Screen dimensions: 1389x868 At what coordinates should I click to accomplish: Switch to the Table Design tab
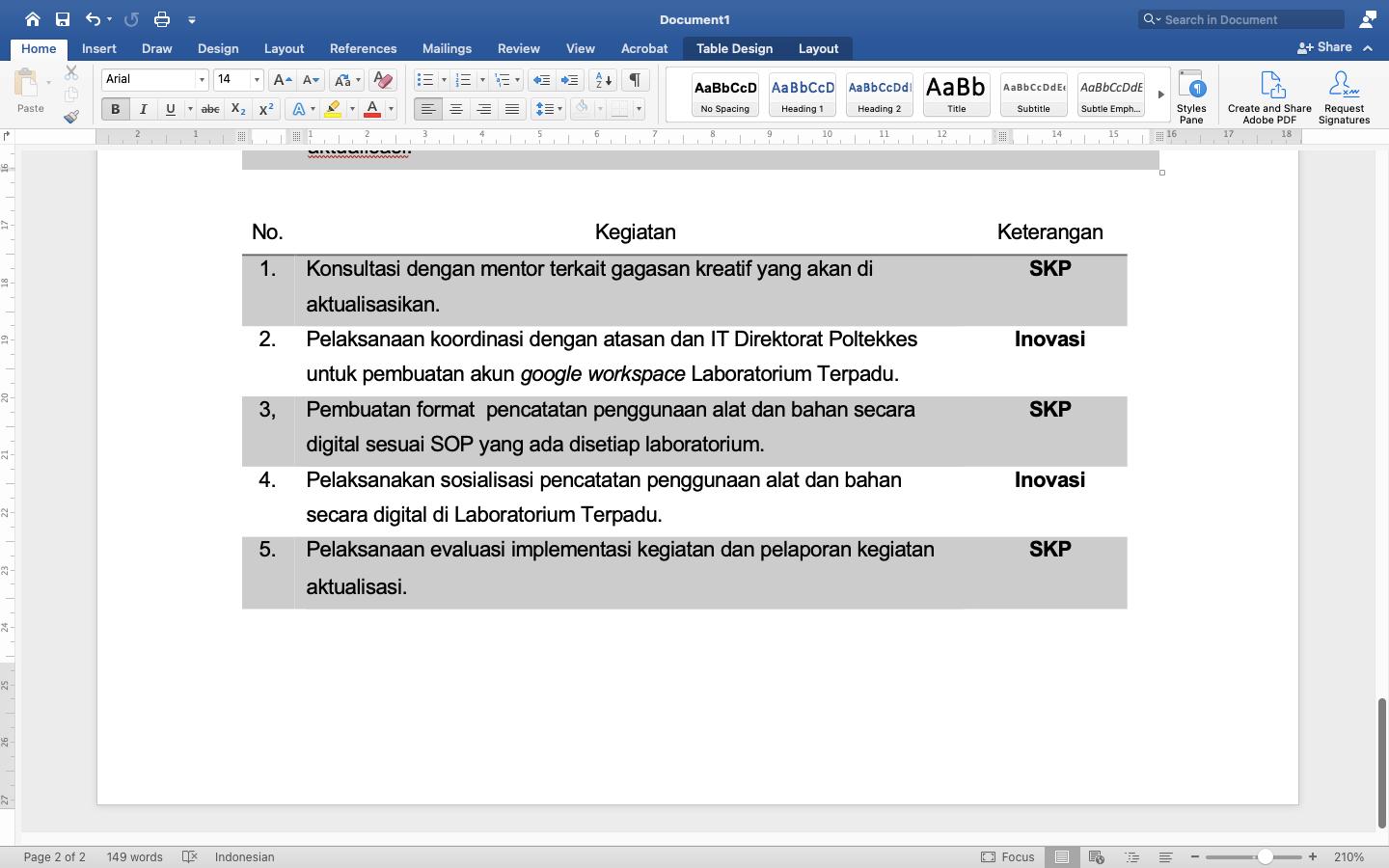pos(734,48)
